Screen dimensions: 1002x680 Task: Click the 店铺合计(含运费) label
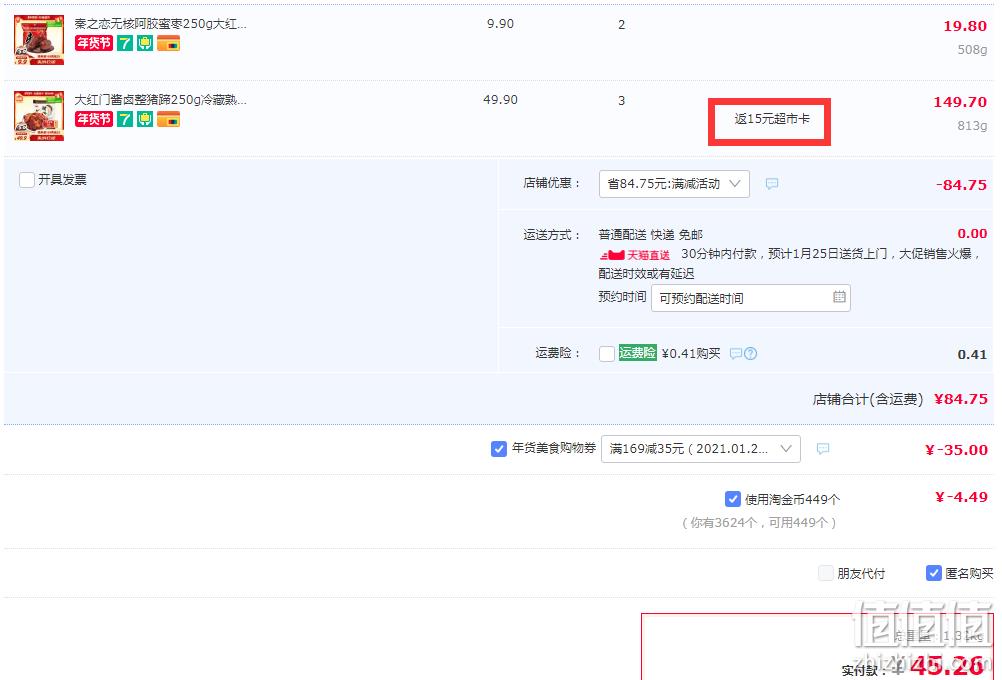click(868, 399)
